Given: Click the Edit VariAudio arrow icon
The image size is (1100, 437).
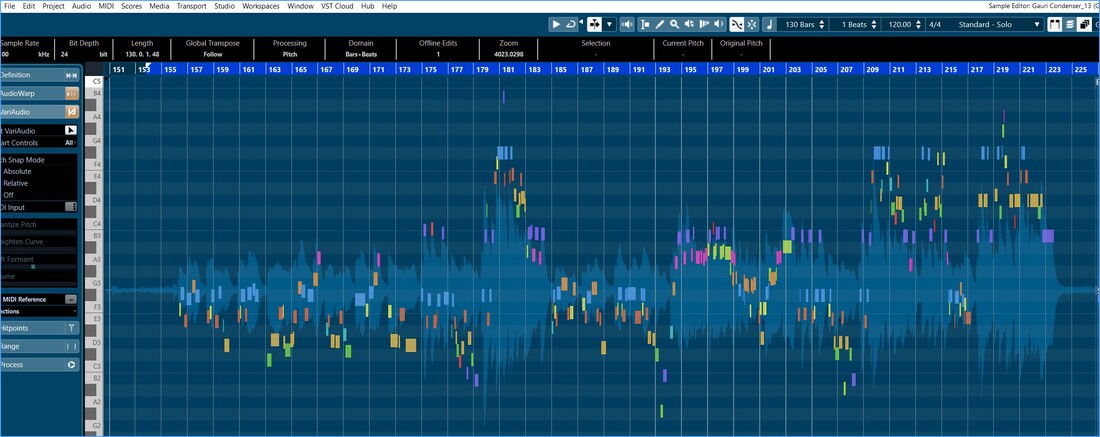Looking at the screenshot, I should coord(71,130).
